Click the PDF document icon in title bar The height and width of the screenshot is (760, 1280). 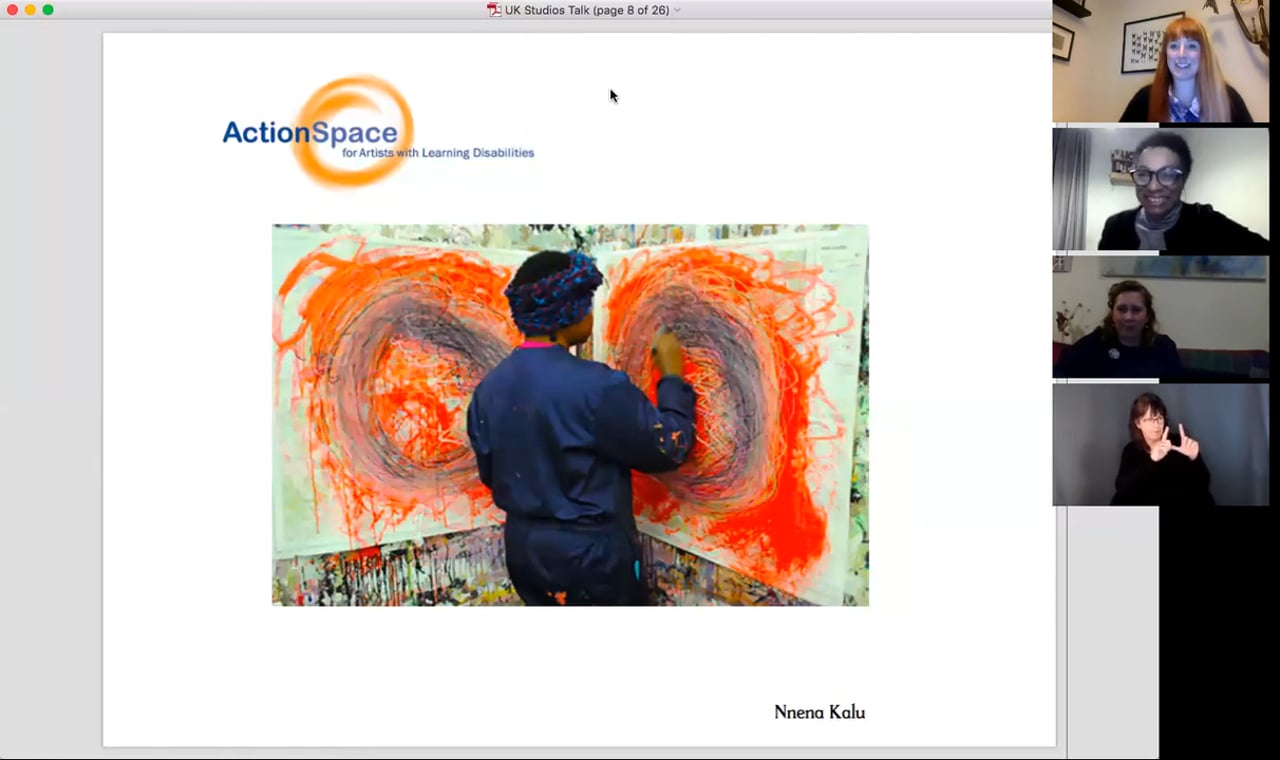pos(494,10)
